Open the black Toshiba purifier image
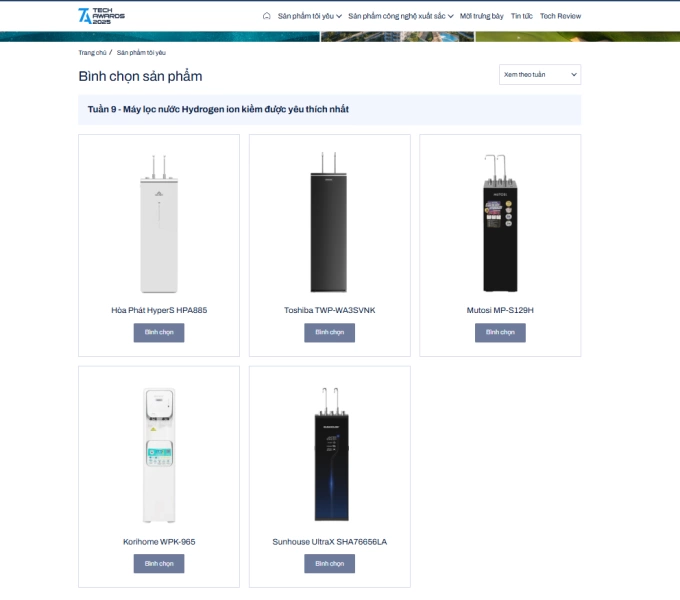680x600 pixels. (x=329, y=222)
